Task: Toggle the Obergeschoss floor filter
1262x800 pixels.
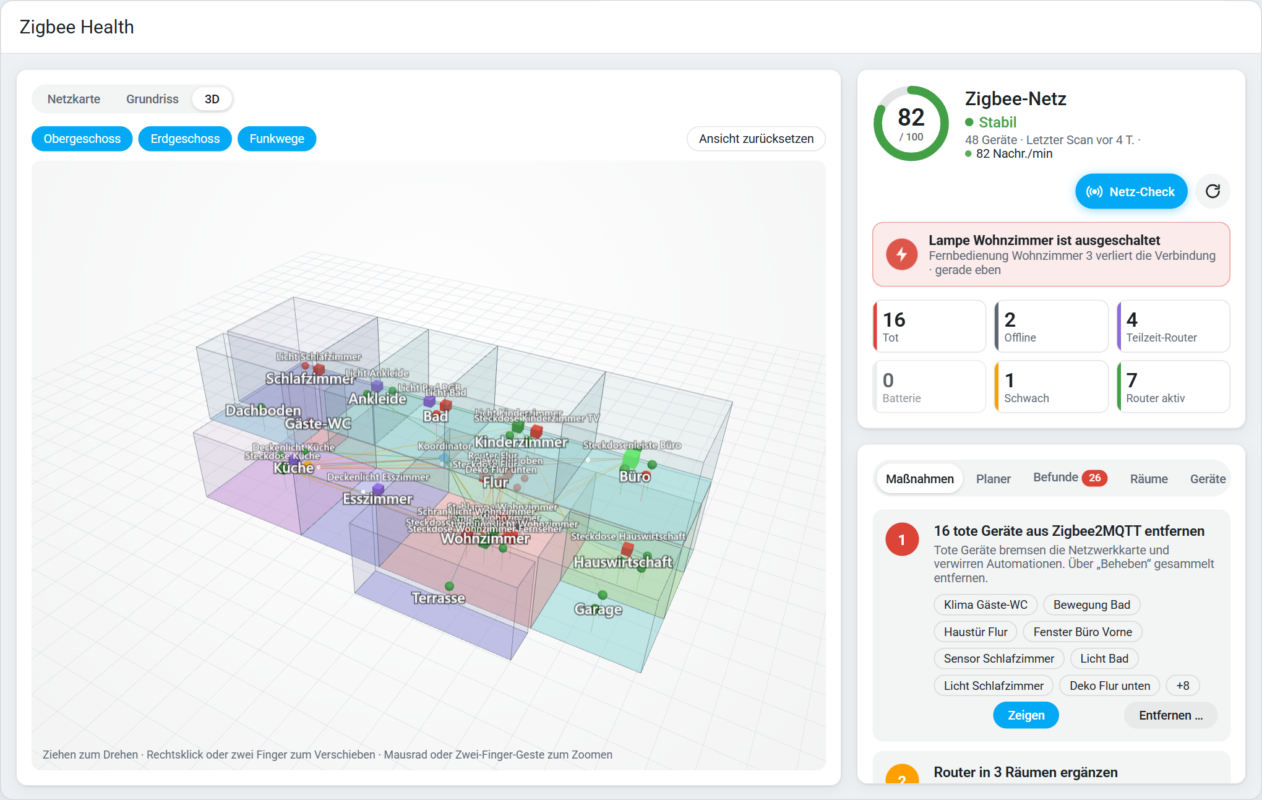Action: point(82,139)
